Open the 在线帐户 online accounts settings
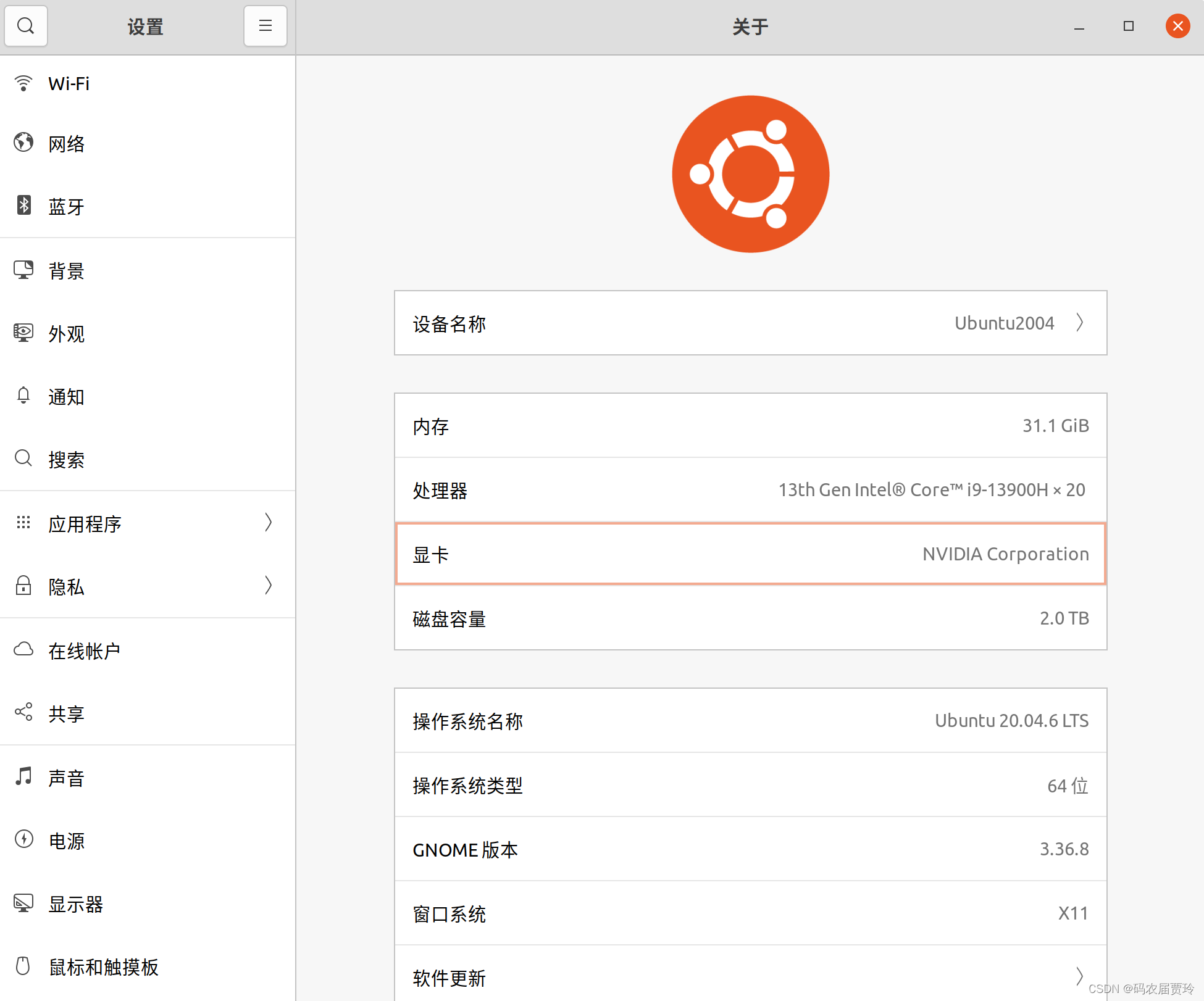This screenshot has width=1204, height=1001. click(x=85, y=650)
